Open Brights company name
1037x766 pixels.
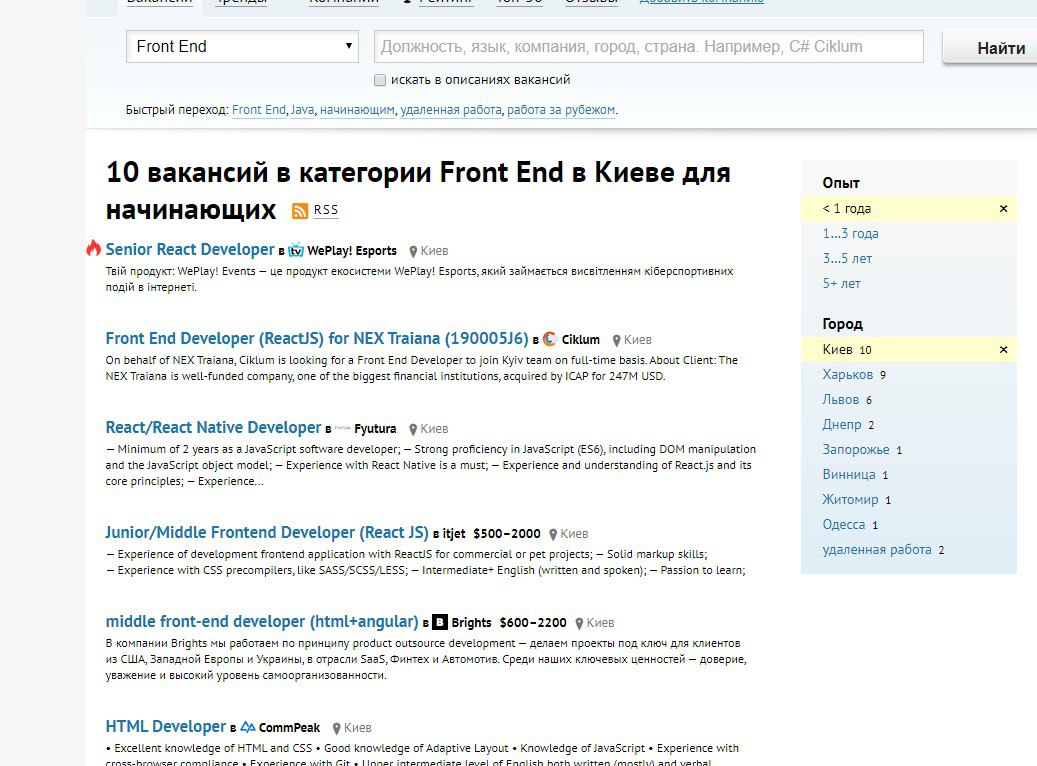coord(472,623)
